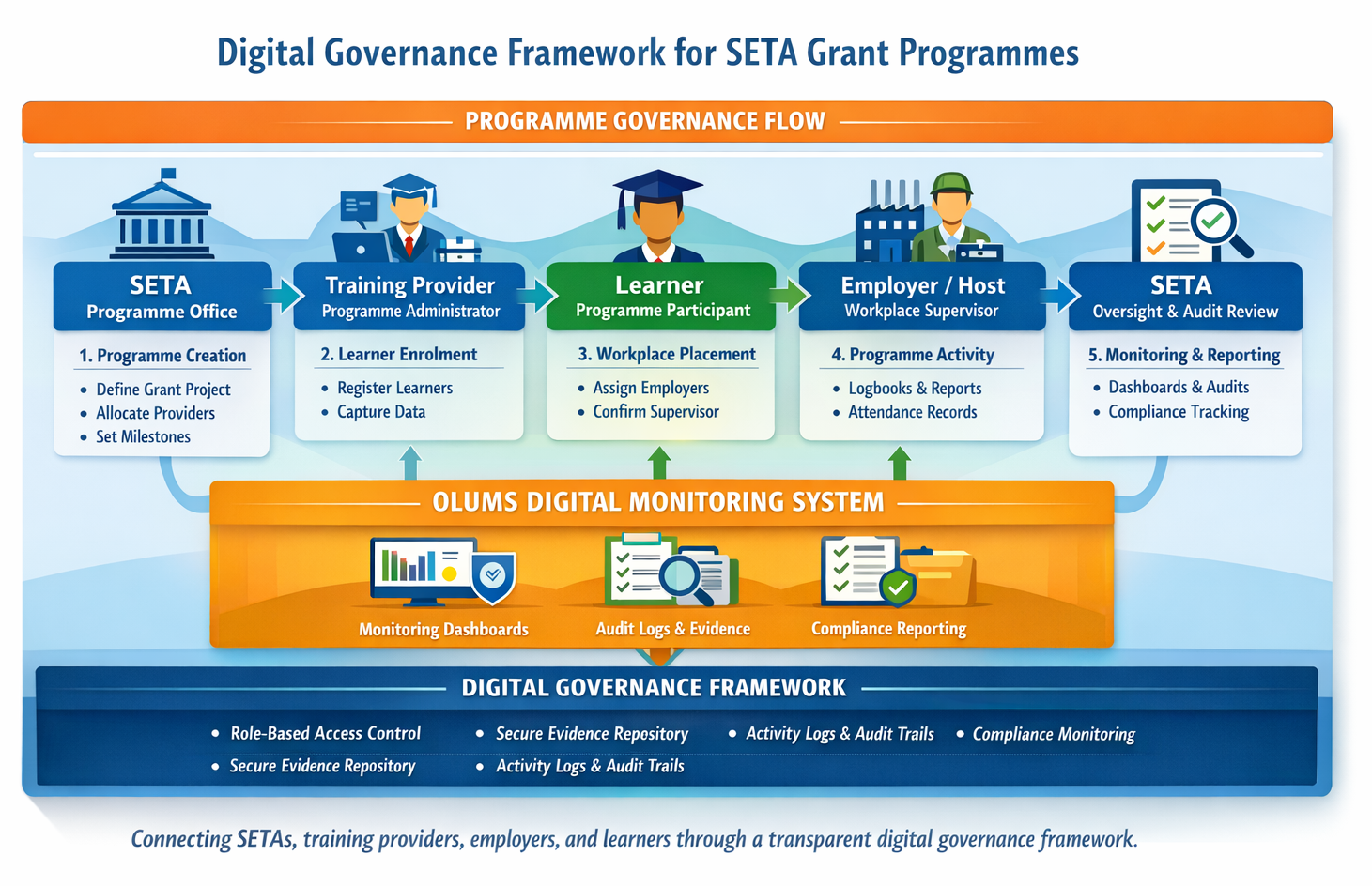Click the Audit Logs & Evidence clipboard icon
1372x886 pixels.
point(671,571)
